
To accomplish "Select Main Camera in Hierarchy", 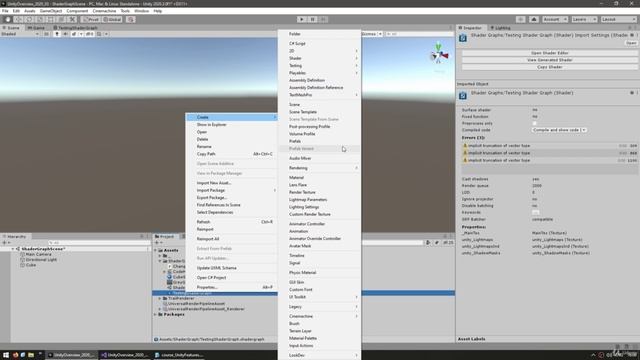I will point(38,254).
